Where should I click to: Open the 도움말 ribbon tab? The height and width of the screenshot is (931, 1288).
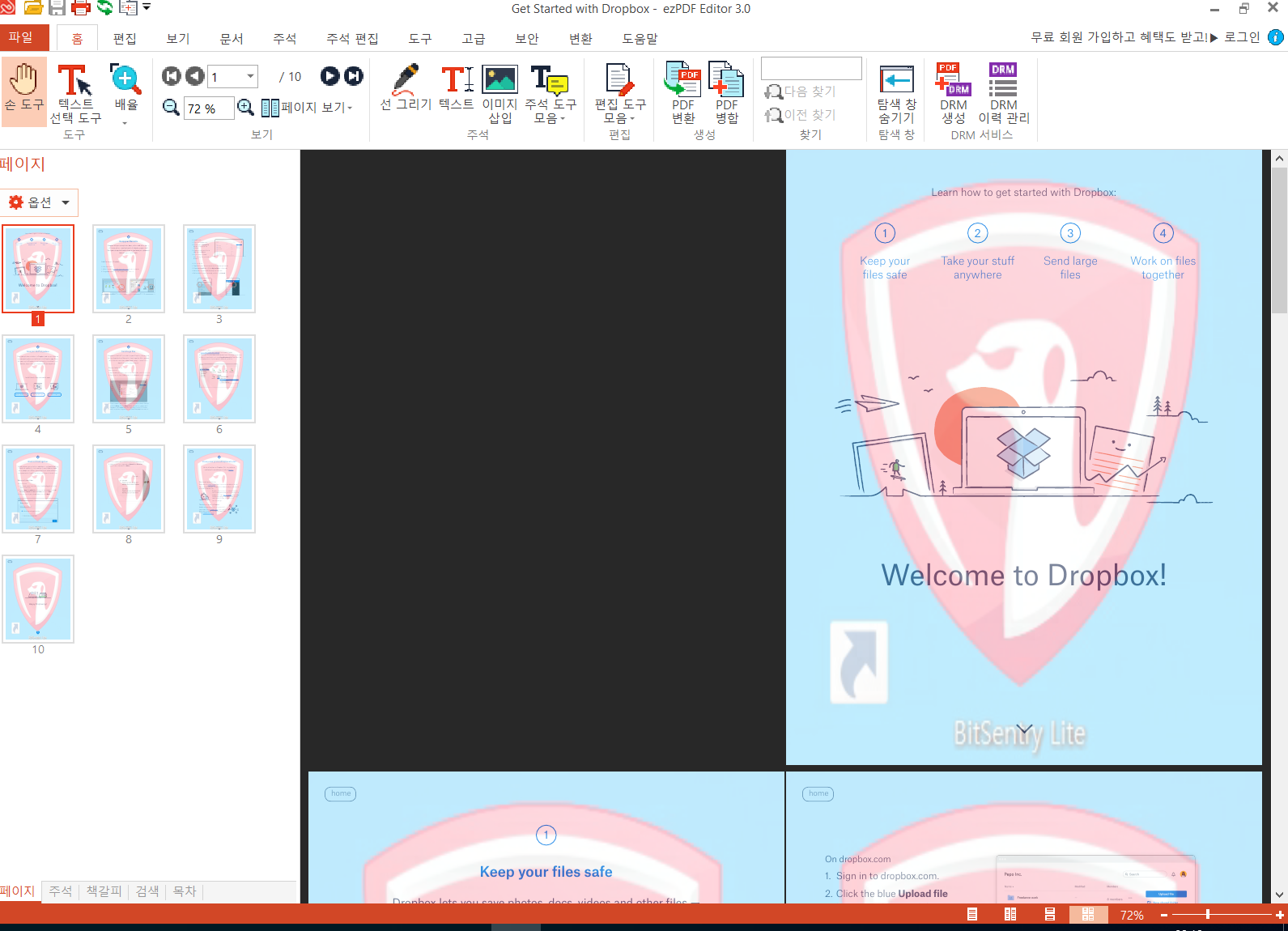point(640,38)
